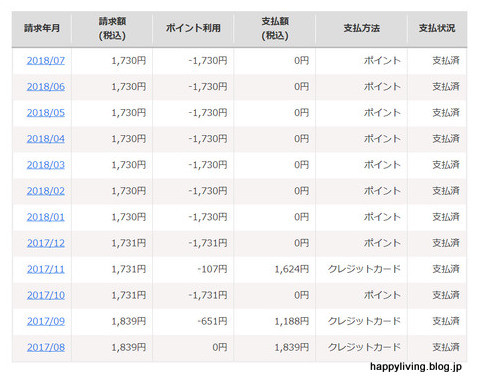Open the 2018/04 billing month link
Image resolution: width=478 pixels, height=386 pixels.
pyautogui.click(x=46, y=139)
